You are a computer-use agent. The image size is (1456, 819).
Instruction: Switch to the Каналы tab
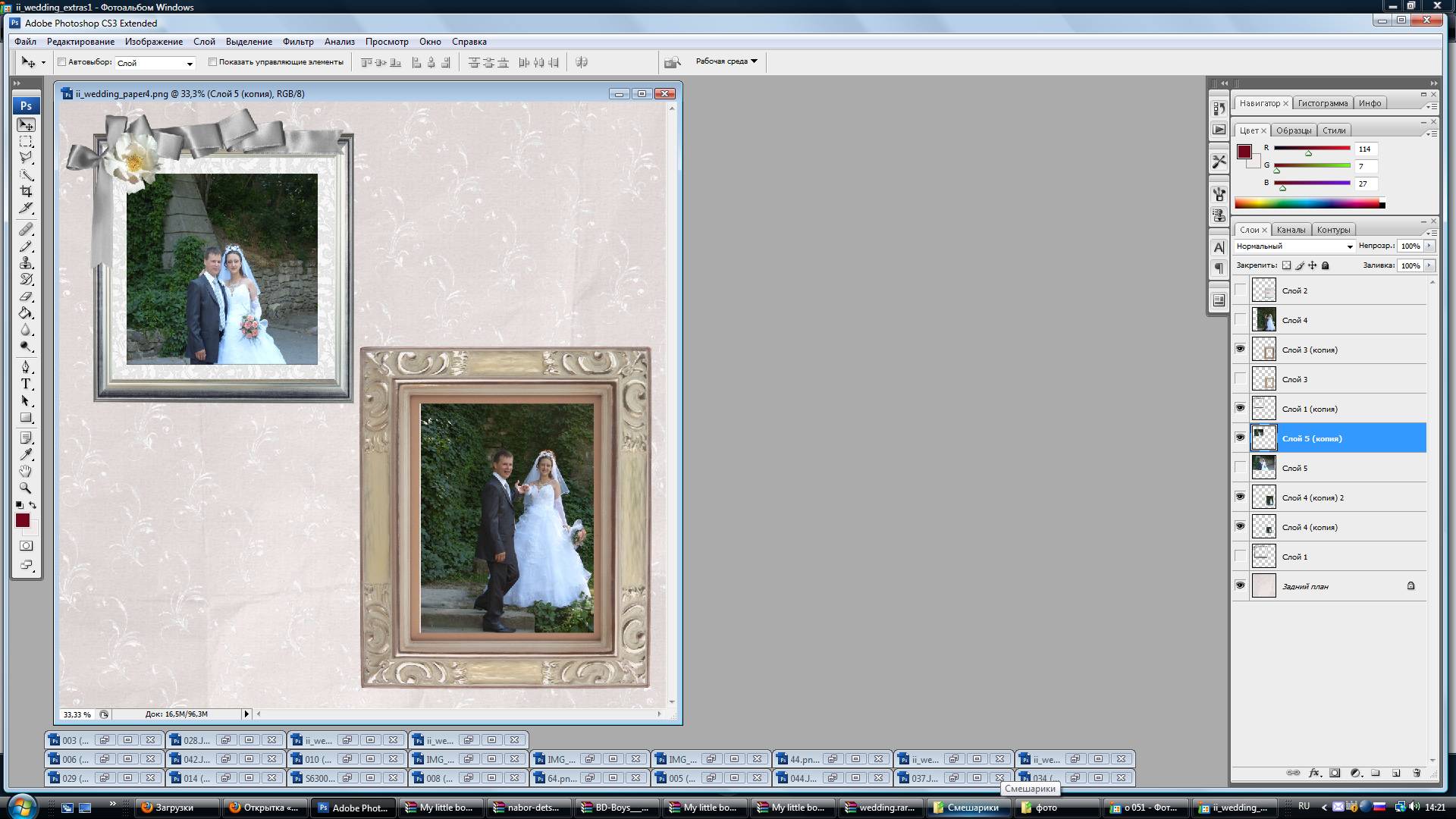(x=1291, y=230)
